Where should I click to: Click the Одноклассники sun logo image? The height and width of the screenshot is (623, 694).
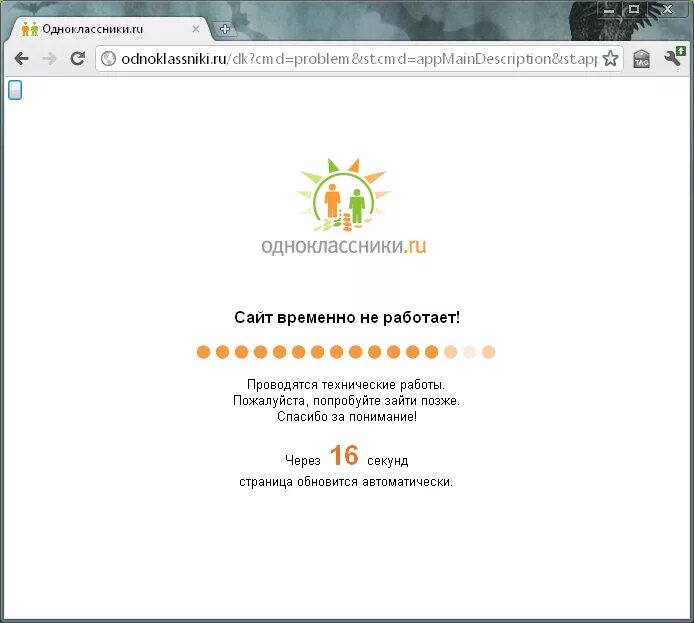click(343, 195)
